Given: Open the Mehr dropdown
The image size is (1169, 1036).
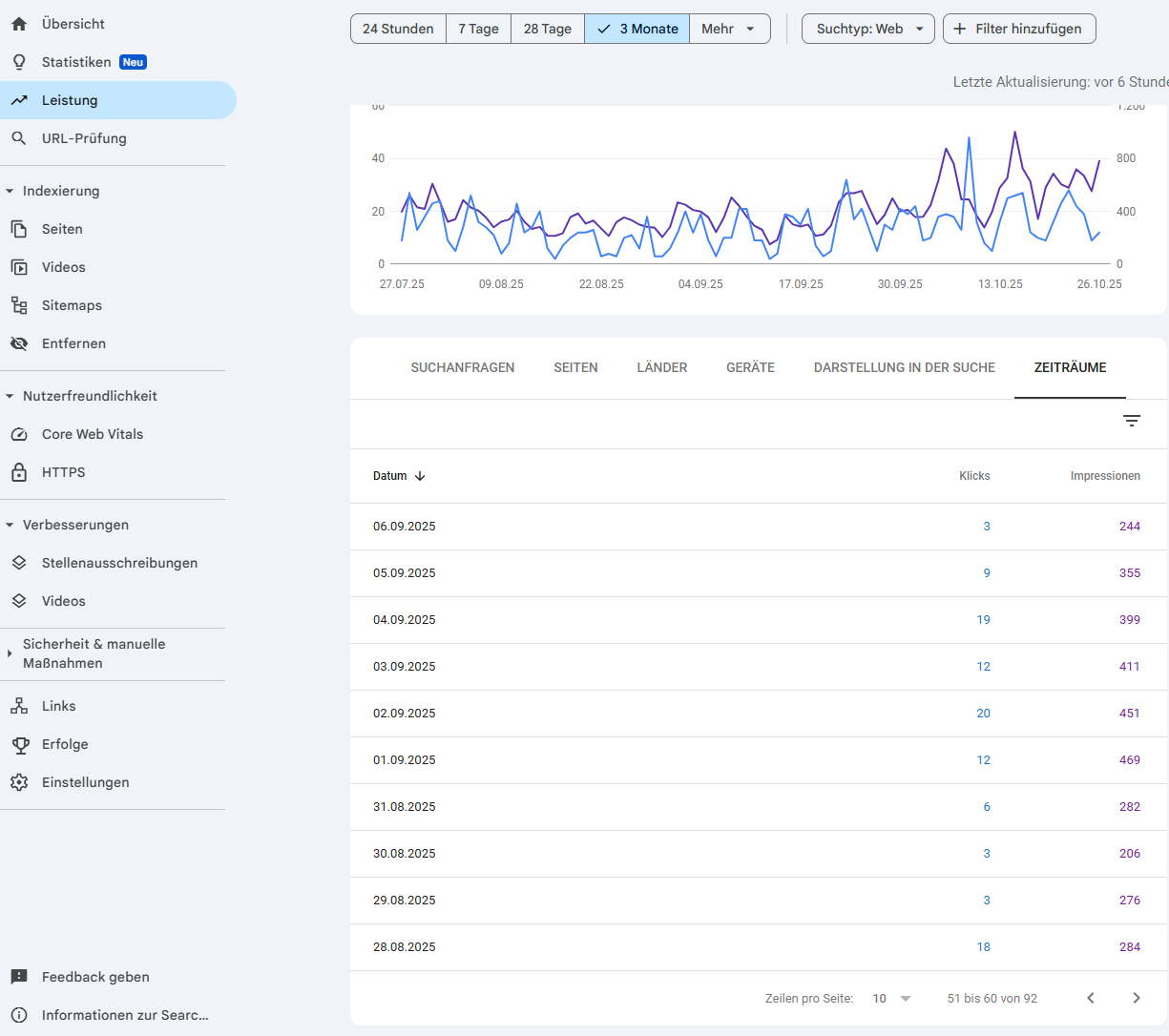Looking at the screenshot, I should [x=729, y=29].
